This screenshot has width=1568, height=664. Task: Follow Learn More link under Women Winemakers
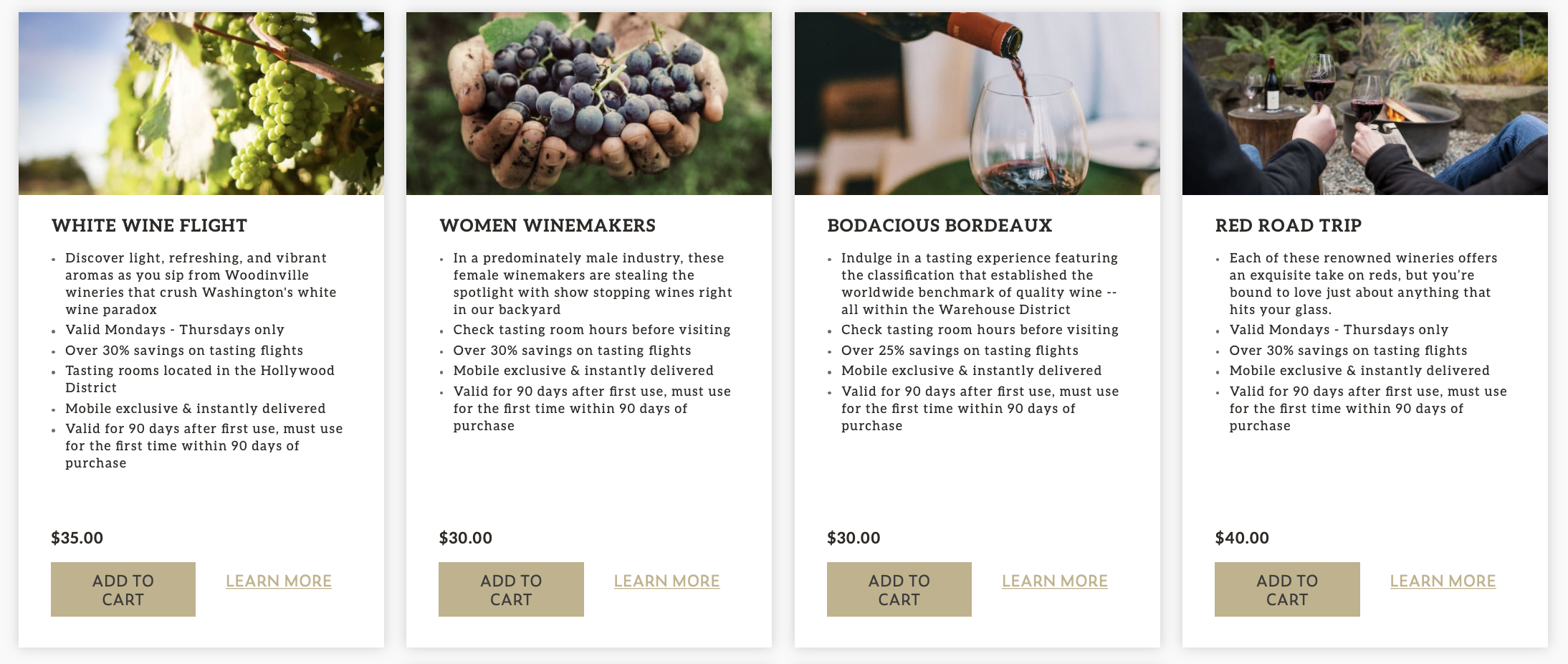click(666, 581)
